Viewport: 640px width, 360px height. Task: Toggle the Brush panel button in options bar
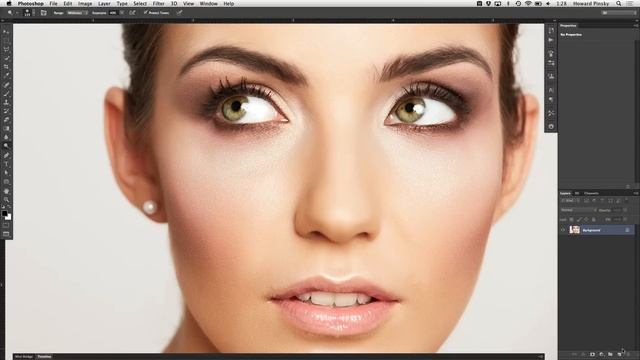(43, 13)
